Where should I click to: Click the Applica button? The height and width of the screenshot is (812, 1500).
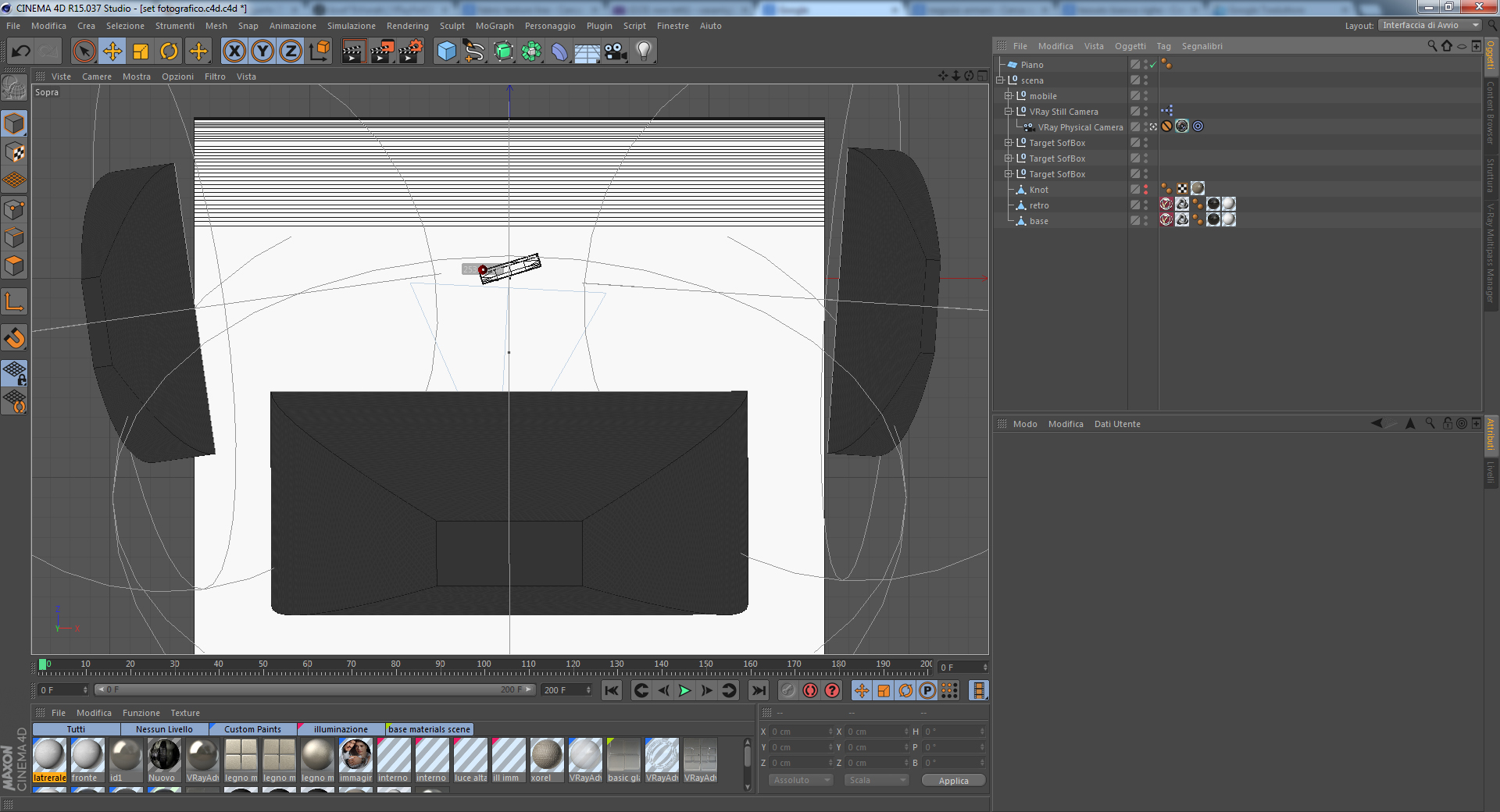[953, 780]
